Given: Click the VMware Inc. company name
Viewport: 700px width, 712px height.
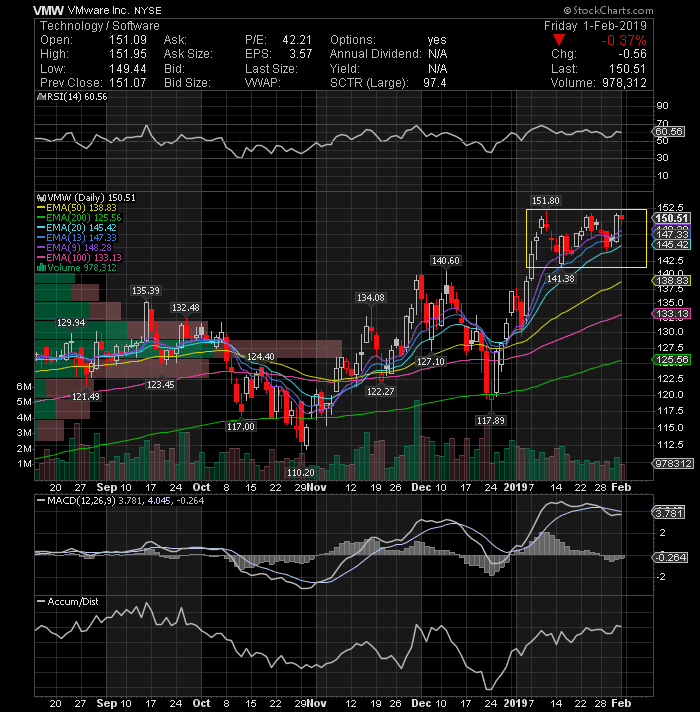Looking at the screenshot, I should 99,10.
